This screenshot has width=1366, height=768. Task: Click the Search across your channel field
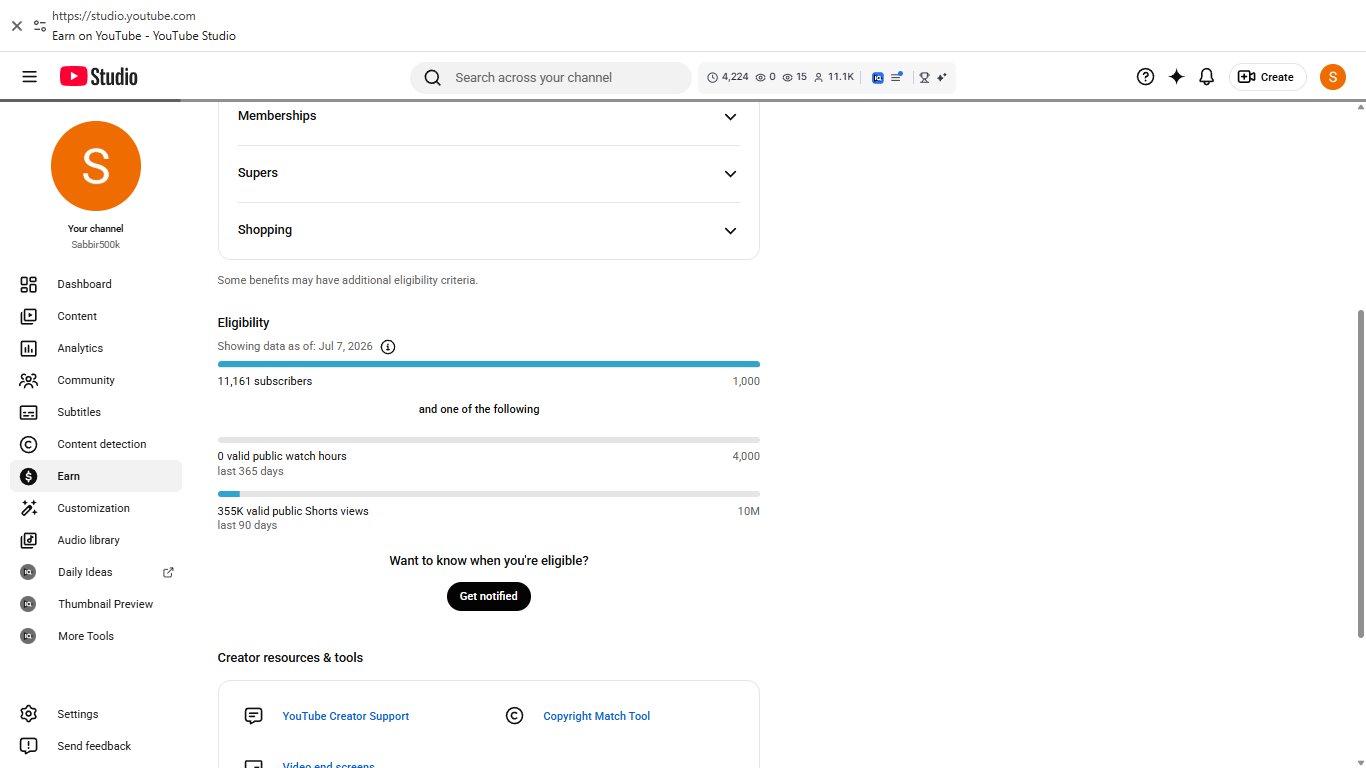(x=551, y=78)
